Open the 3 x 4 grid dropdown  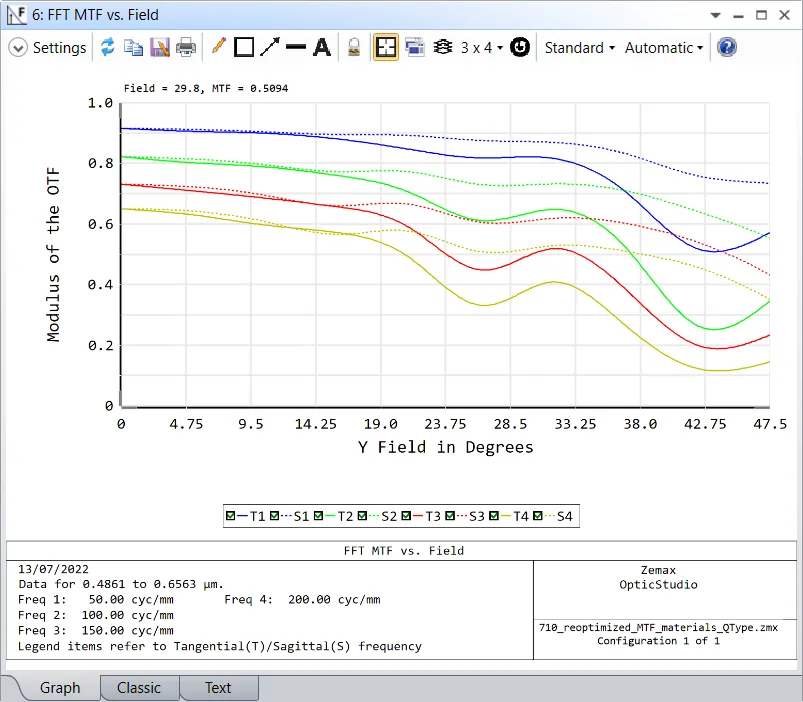point(481,48)
